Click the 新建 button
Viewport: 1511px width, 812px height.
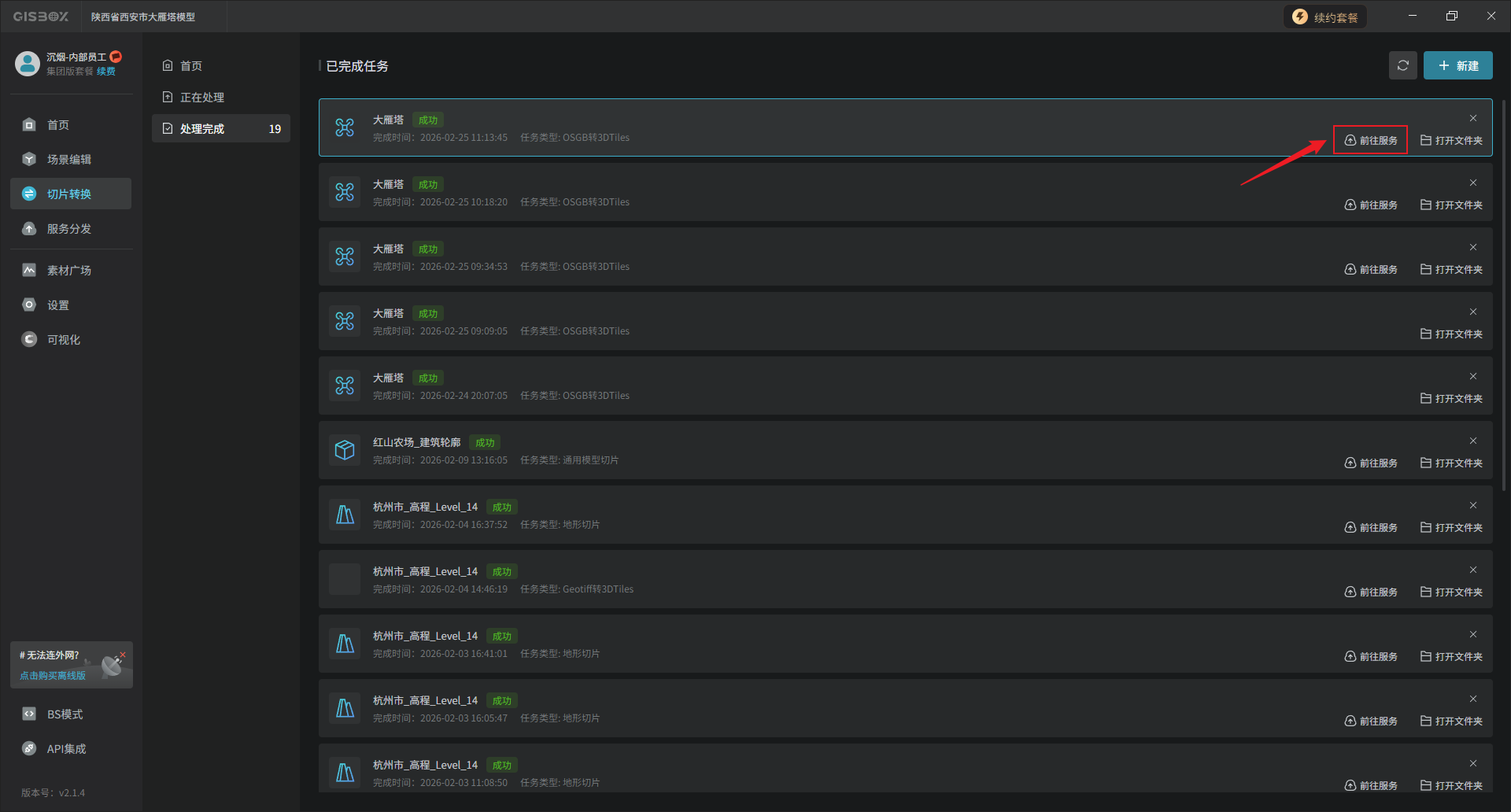tap(1457, 66)
